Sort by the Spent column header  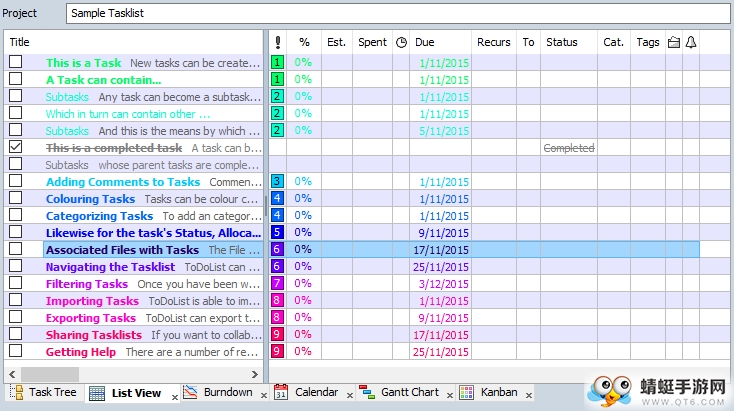pyautogui.click(x=373, y=42)
